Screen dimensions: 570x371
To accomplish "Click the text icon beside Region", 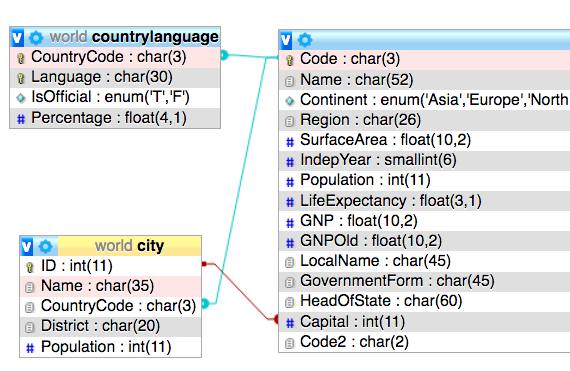I will [290, 121].
